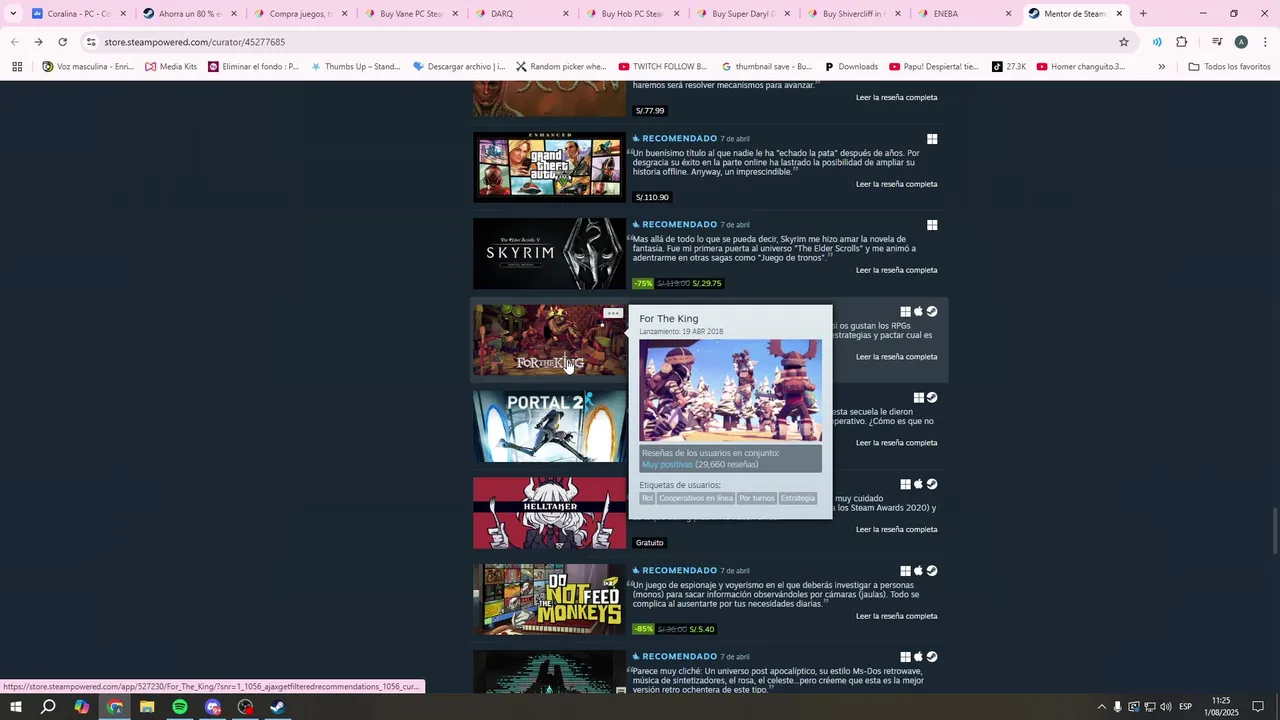Screen dimensions: 1280x720
Task: Reload the Steam curator page
Action: point(62,42)
